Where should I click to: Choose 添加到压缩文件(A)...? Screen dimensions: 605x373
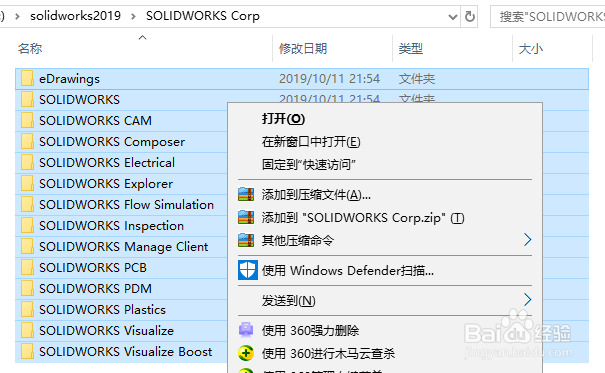(316, 195)
